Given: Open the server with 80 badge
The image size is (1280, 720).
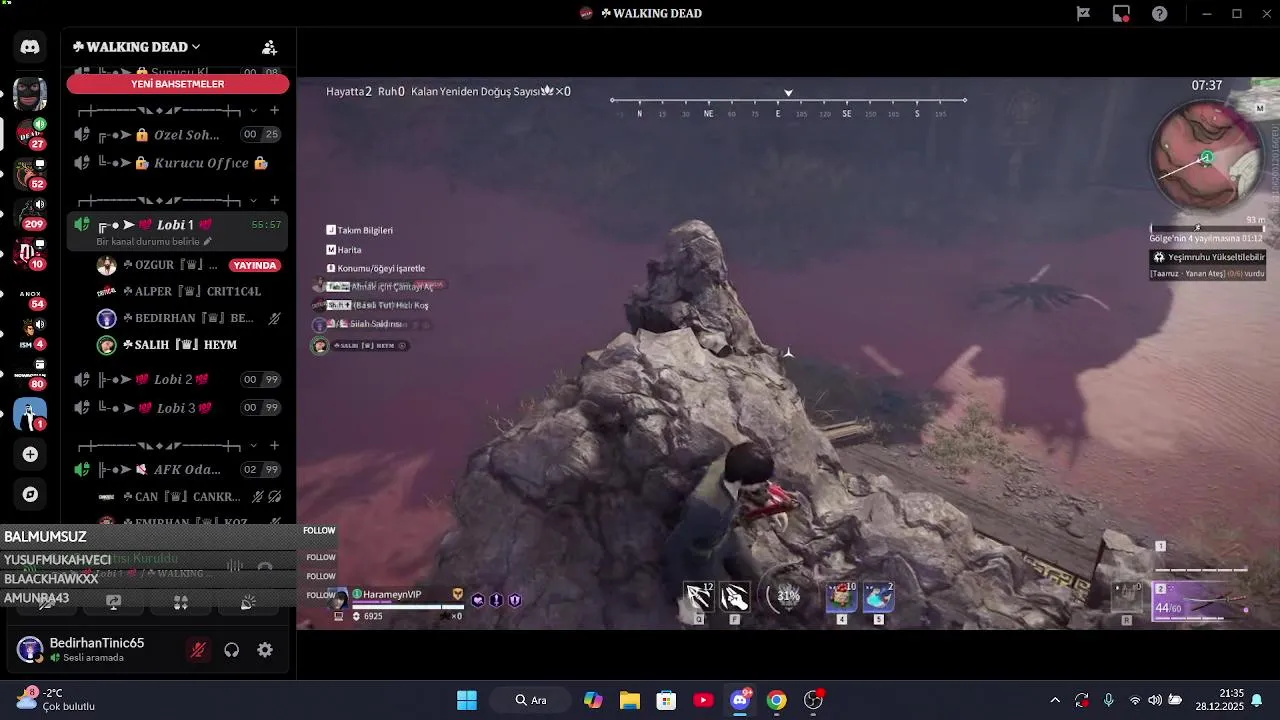Looking at the screenshot, I should [30, 374].
